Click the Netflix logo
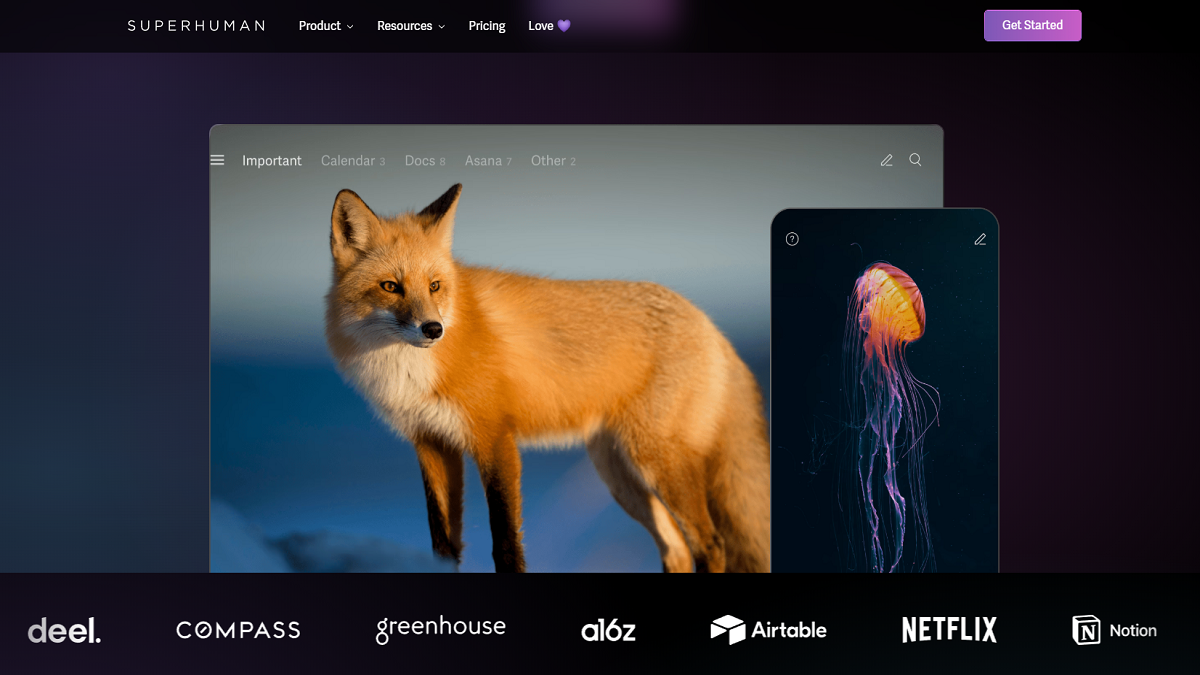This screenshot has height=675, width=1200. click(x=949, y=630)
